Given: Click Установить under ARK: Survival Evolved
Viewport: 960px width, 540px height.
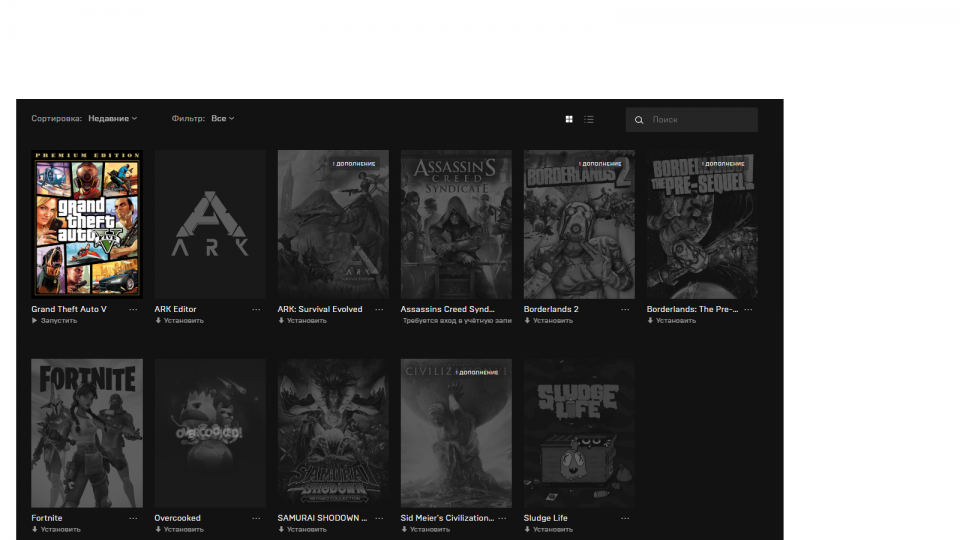Looking at the screenshot, I should [302, 321].
